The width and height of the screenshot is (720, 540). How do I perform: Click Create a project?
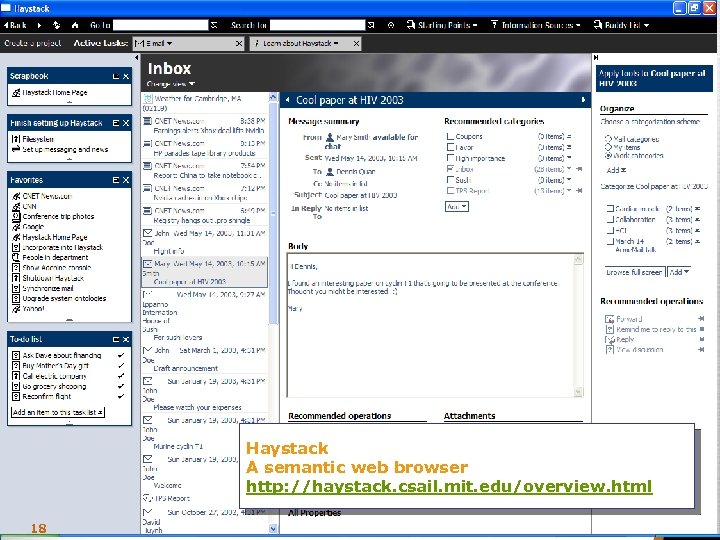click(33, 43)
